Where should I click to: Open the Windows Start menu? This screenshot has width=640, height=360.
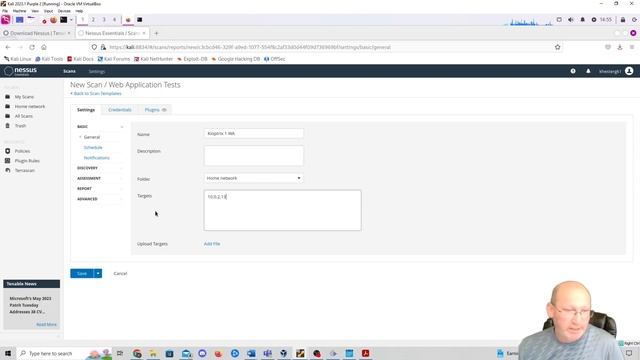[x=8, y=353]
